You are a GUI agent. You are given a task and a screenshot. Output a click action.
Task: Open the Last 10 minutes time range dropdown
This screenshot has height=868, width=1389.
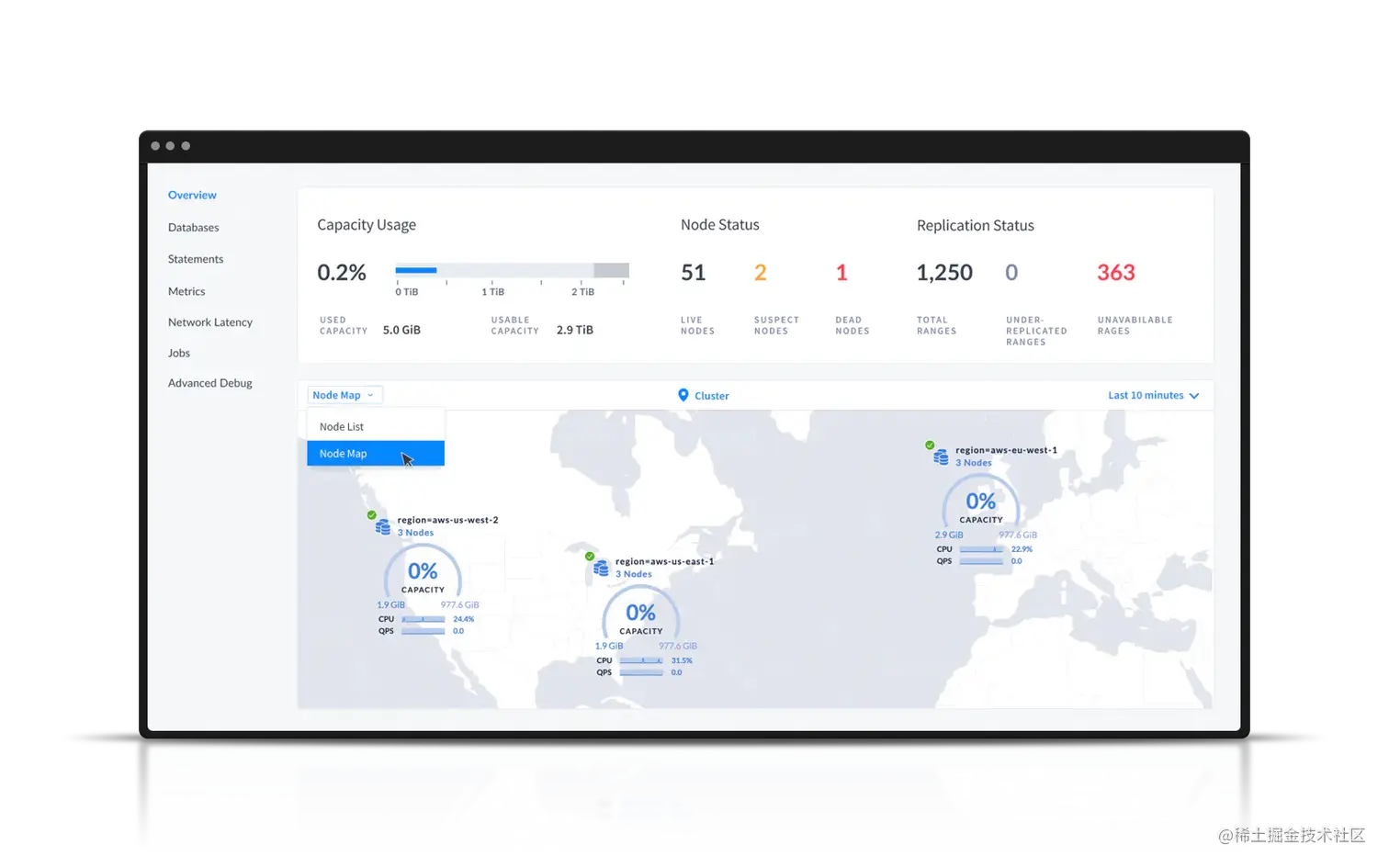tap(1154, 395)
